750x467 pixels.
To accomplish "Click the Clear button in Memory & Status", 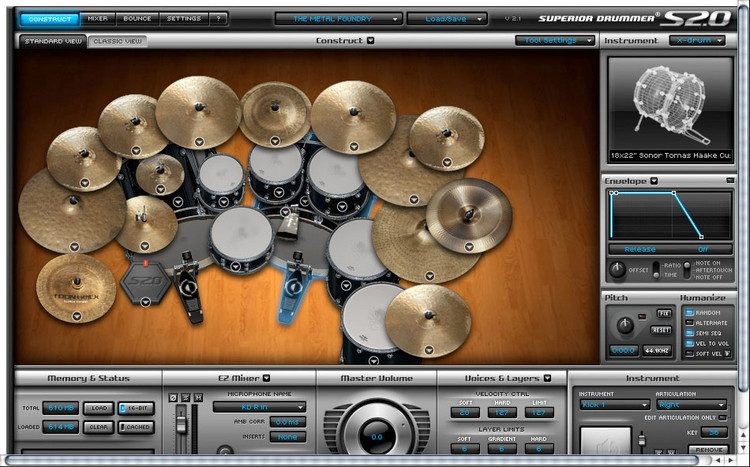I will coord(99,427).
